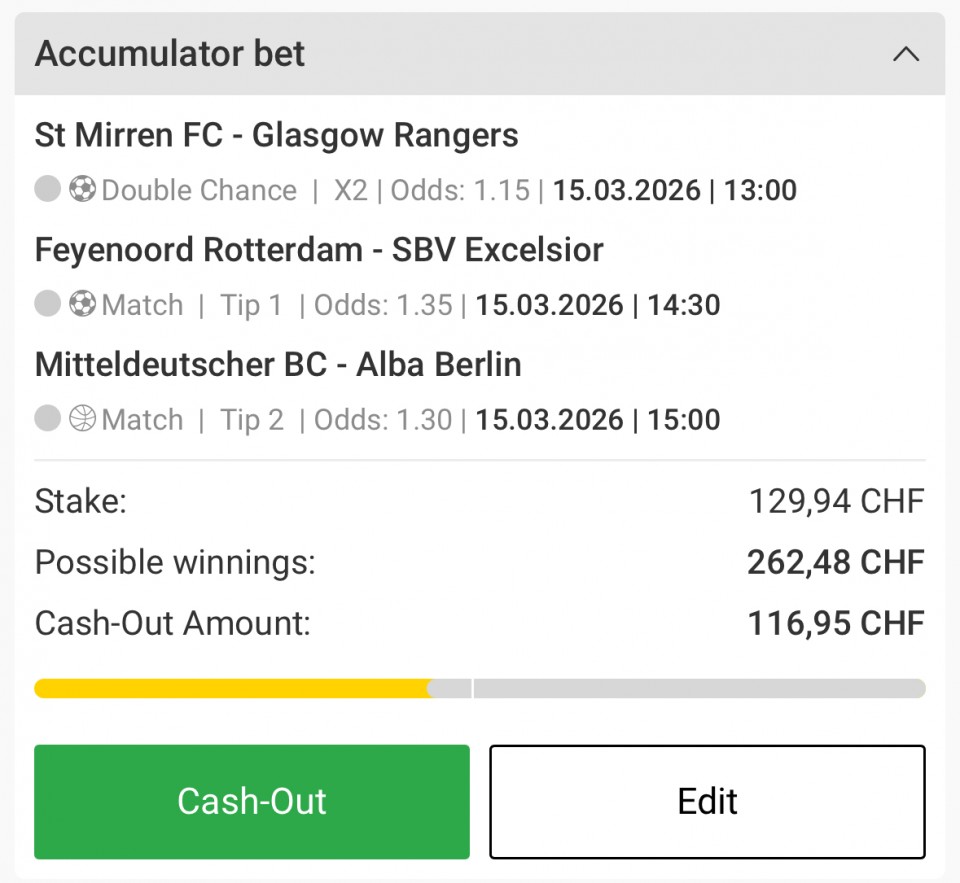This screenshot has height=883, width=960.
Task: Click the Cash-Out Amount 116,95 CHF value
Action: (836, 624)
